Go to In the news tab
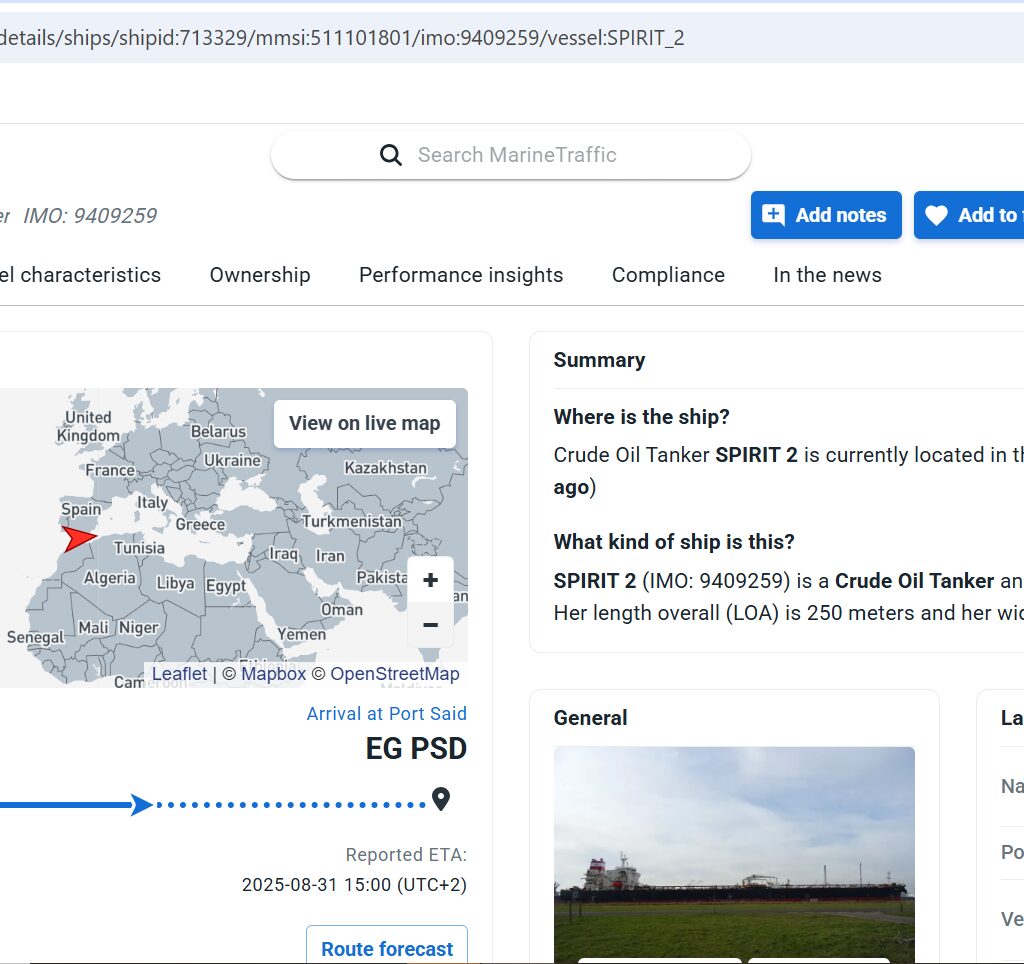 click(827, 275)
